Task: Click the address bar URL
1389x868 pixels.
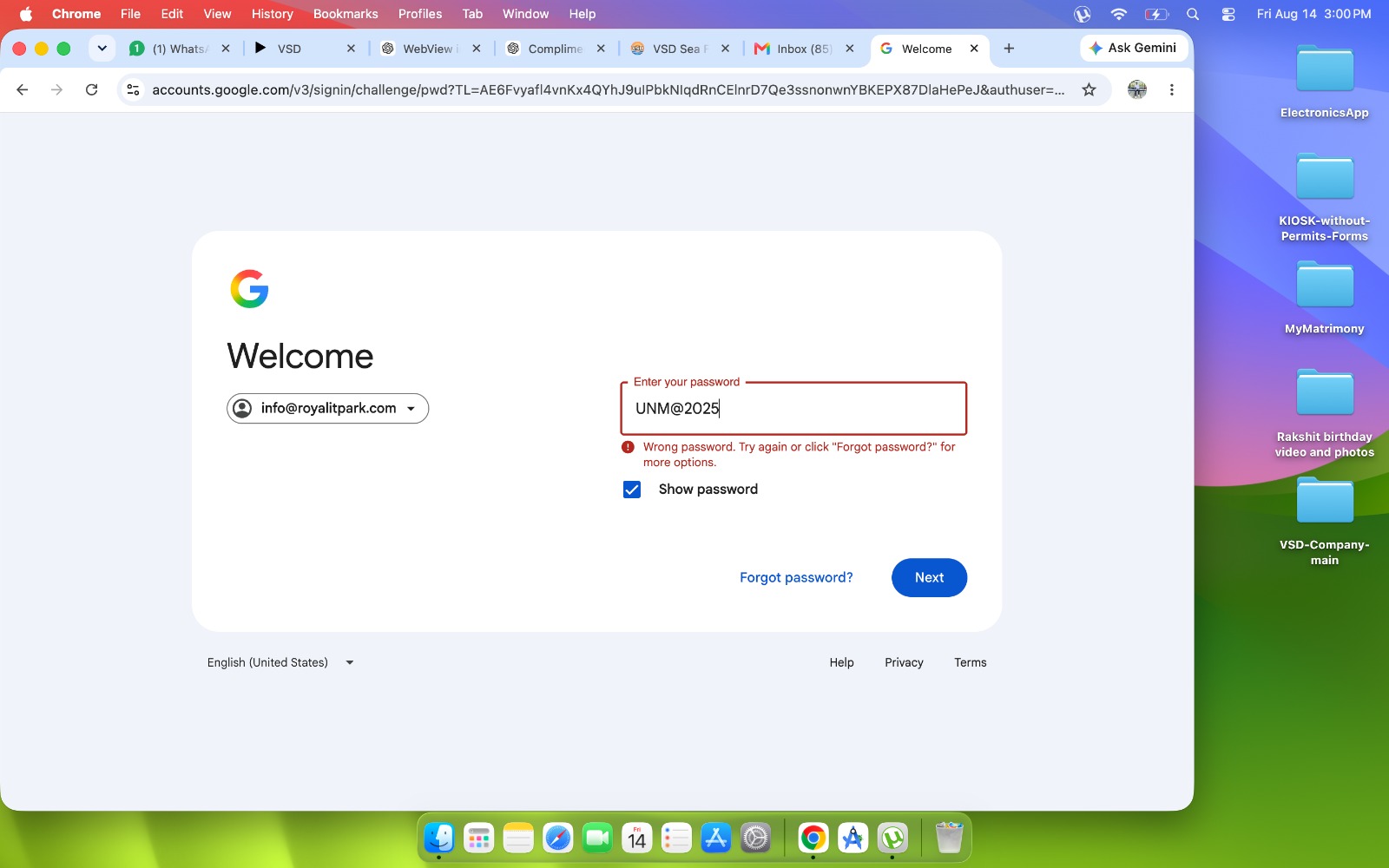Action: coord(608,89)
